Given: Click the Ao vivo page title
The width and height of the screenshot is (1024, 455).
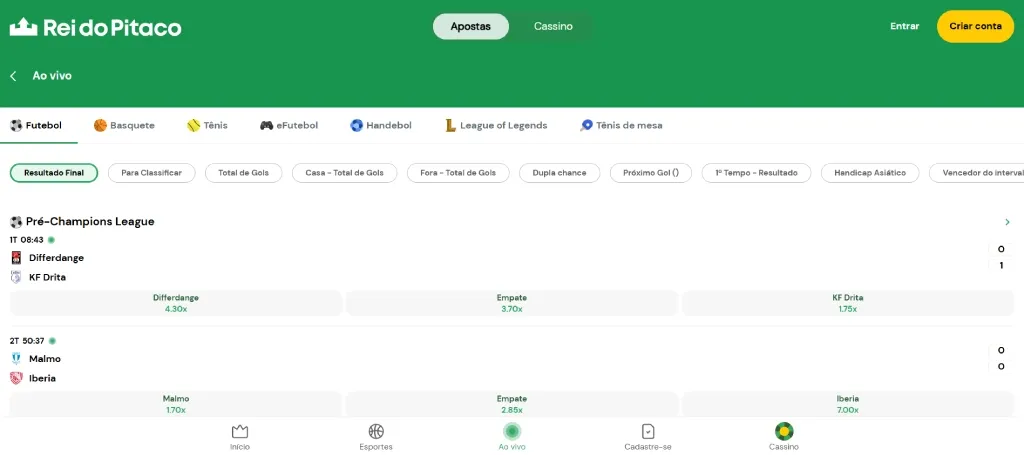Looking at the screenshot, I should [52, 76].
